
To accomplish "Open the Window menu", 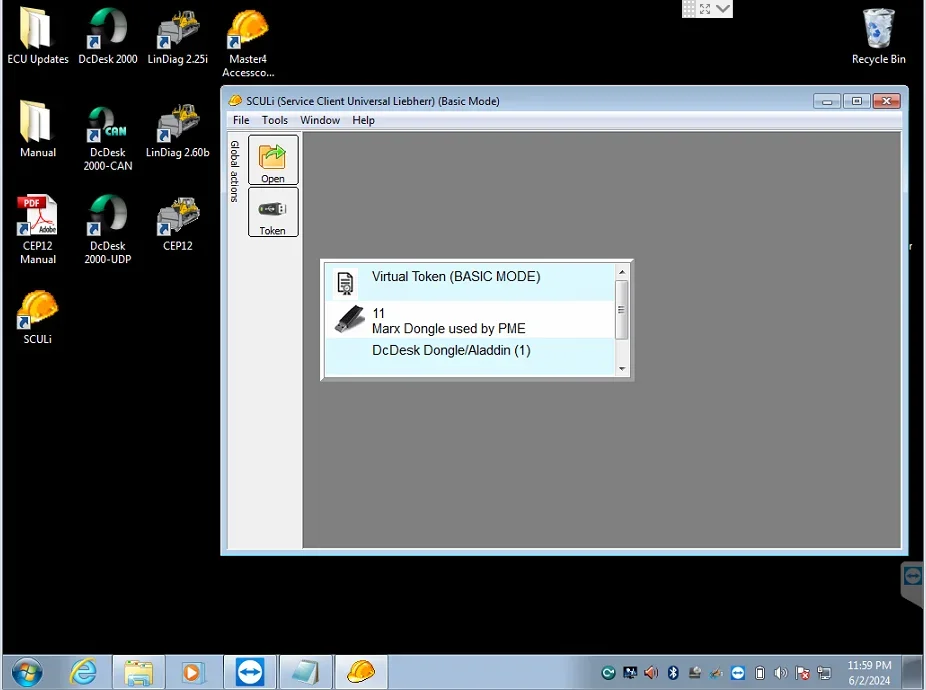I will (x=320, y=120).
